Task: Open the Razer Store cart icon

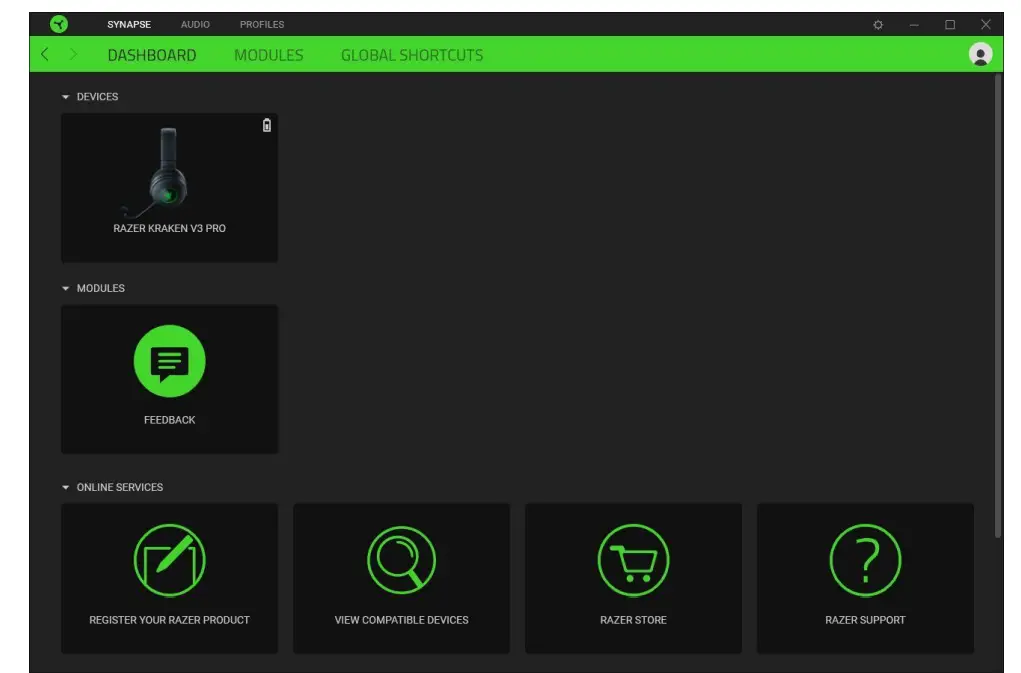Action: 633,560
